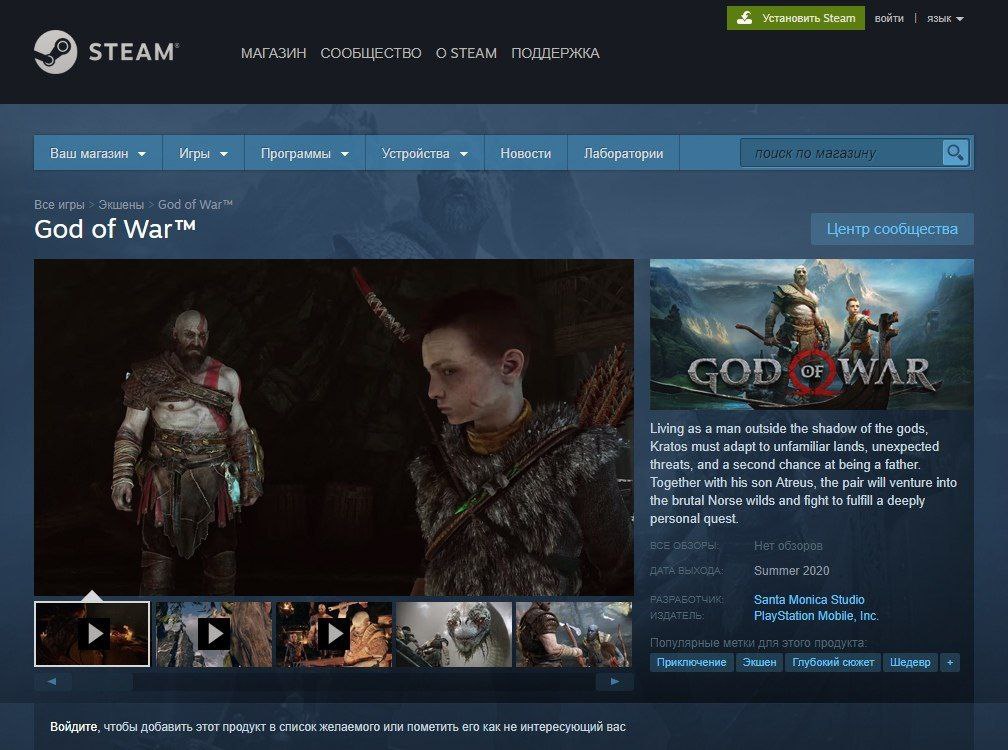Open the Новости tab
This screenshot has width=1008, height=750.
(x=525, y=153)
